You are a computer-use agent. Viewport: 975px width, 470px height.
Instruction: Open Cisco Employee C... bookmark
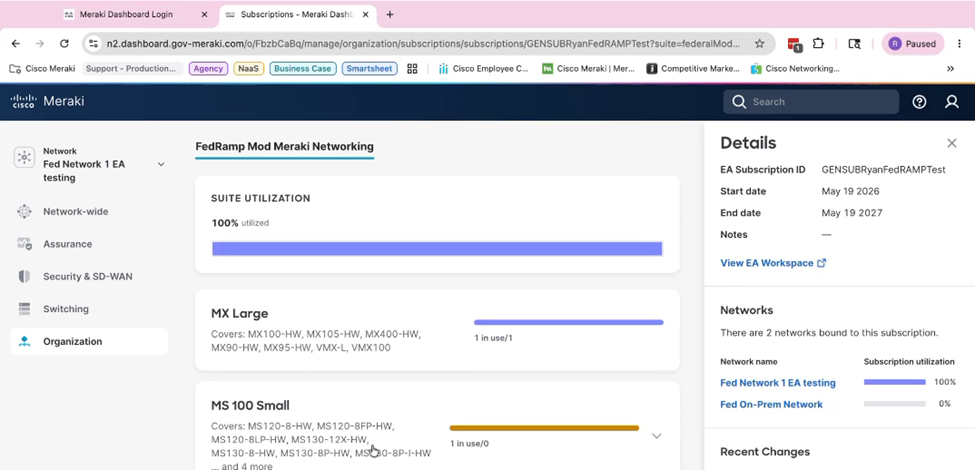coord(483,68)
